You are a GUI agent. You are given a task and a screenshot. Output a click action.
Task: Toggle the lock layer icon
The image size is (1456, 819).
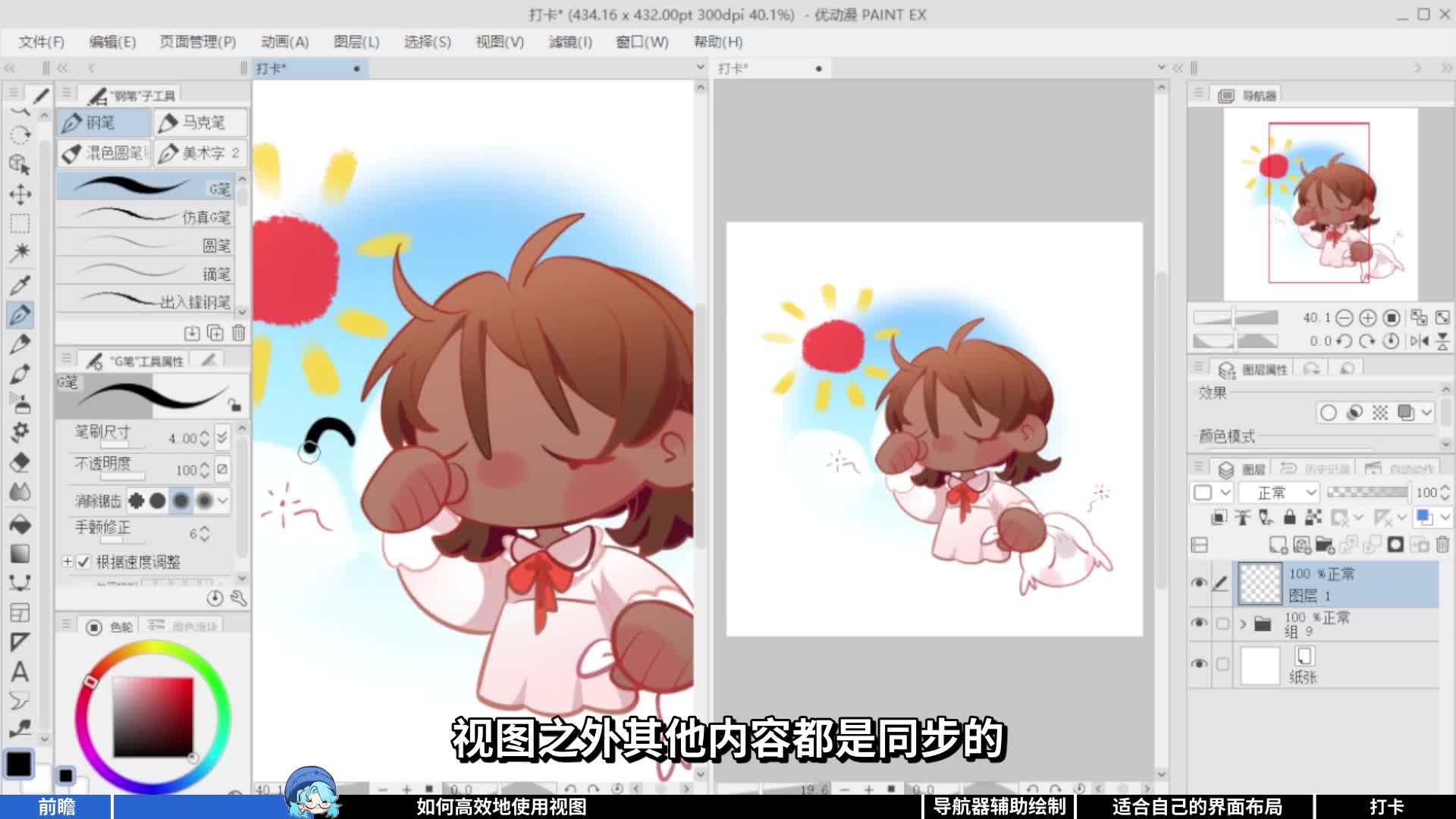click(x=1289, y=517)
